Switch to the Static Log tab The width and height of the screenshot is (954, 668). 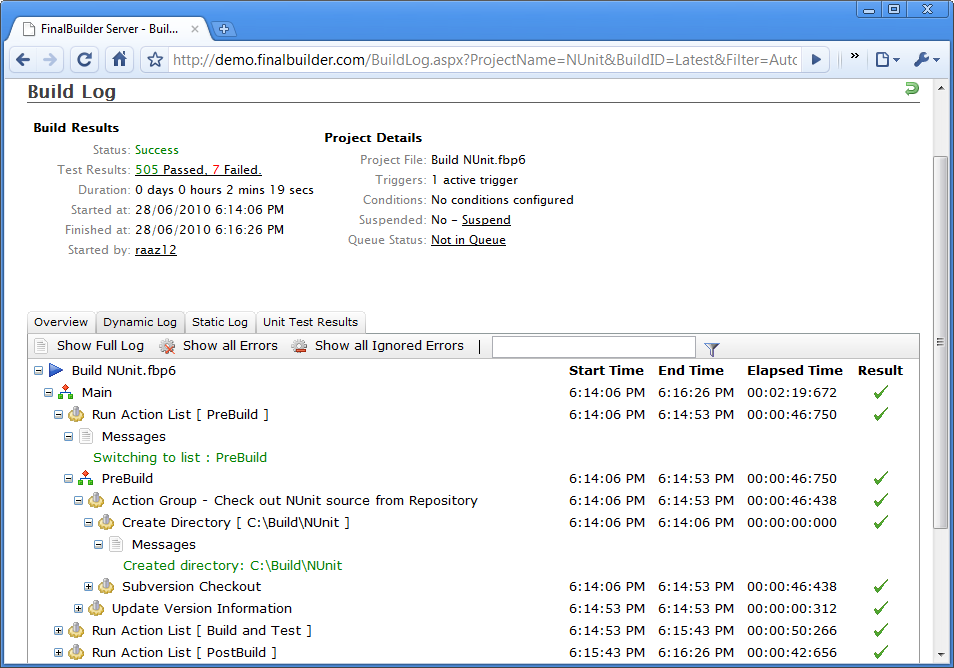(x=220, y=322)
